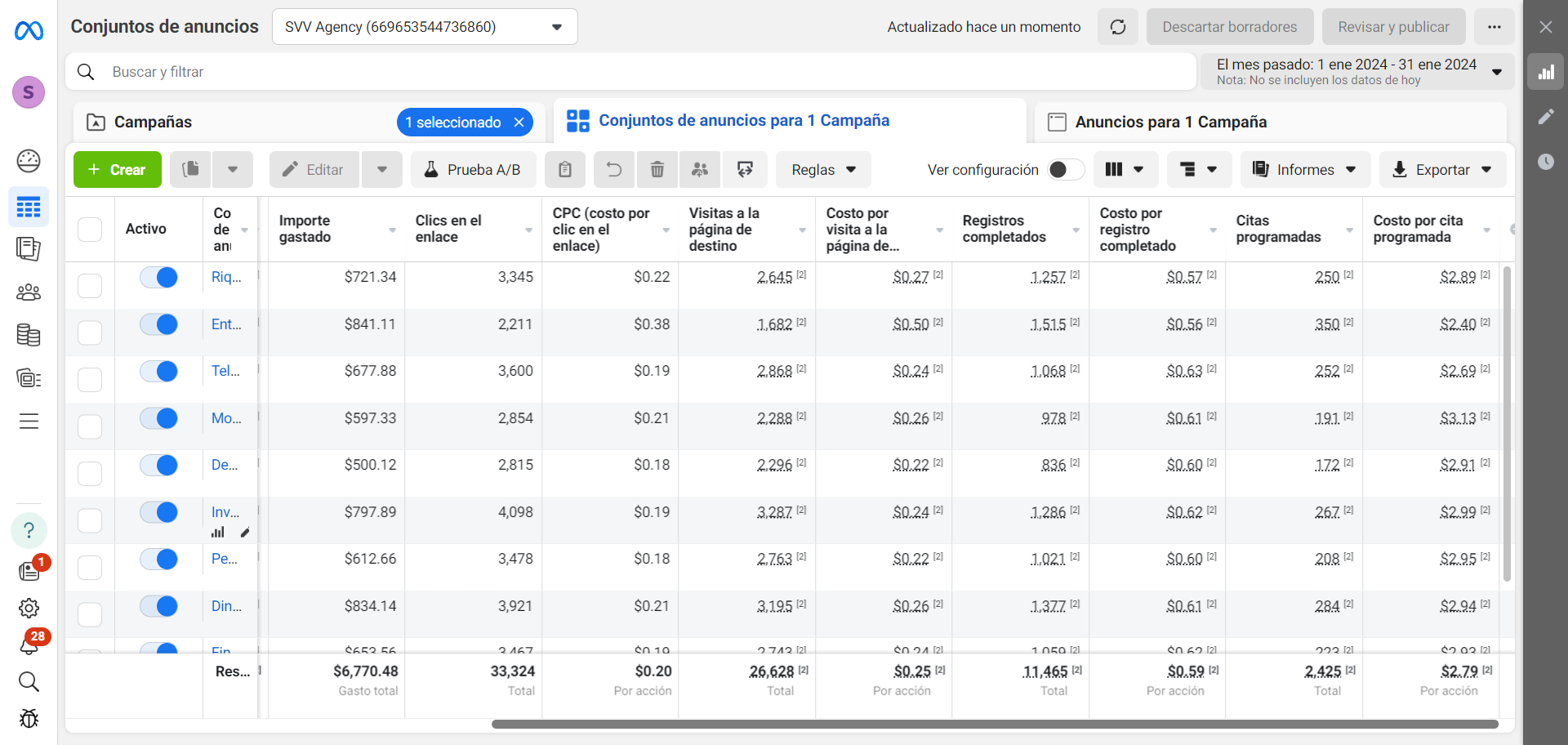Check the box for the Pe... row
Screen dimensions: 1568x745
click(x=90, y=568)
